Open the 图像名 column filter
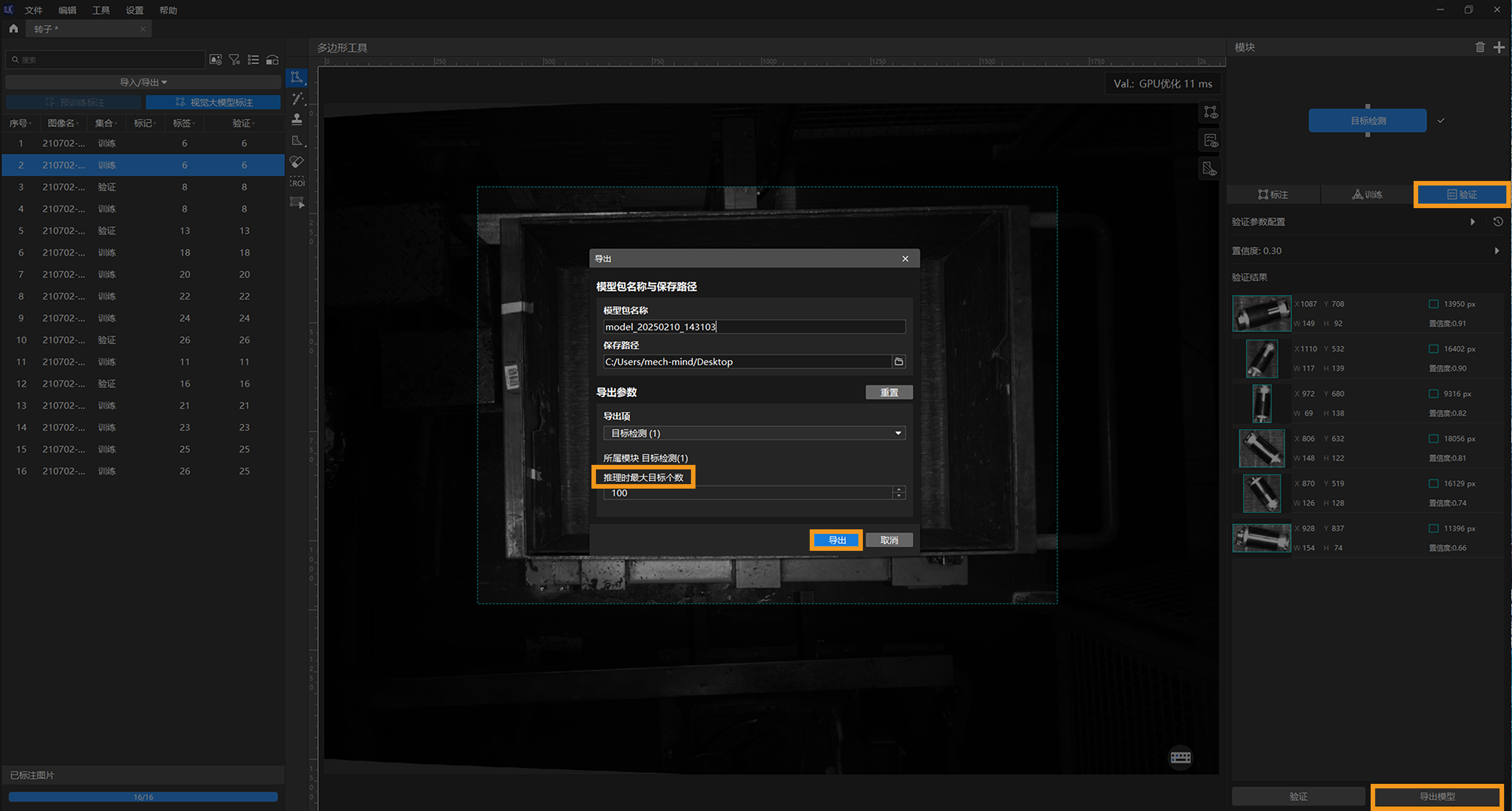Screen dimensions: 1512x811 coord(63,123)
